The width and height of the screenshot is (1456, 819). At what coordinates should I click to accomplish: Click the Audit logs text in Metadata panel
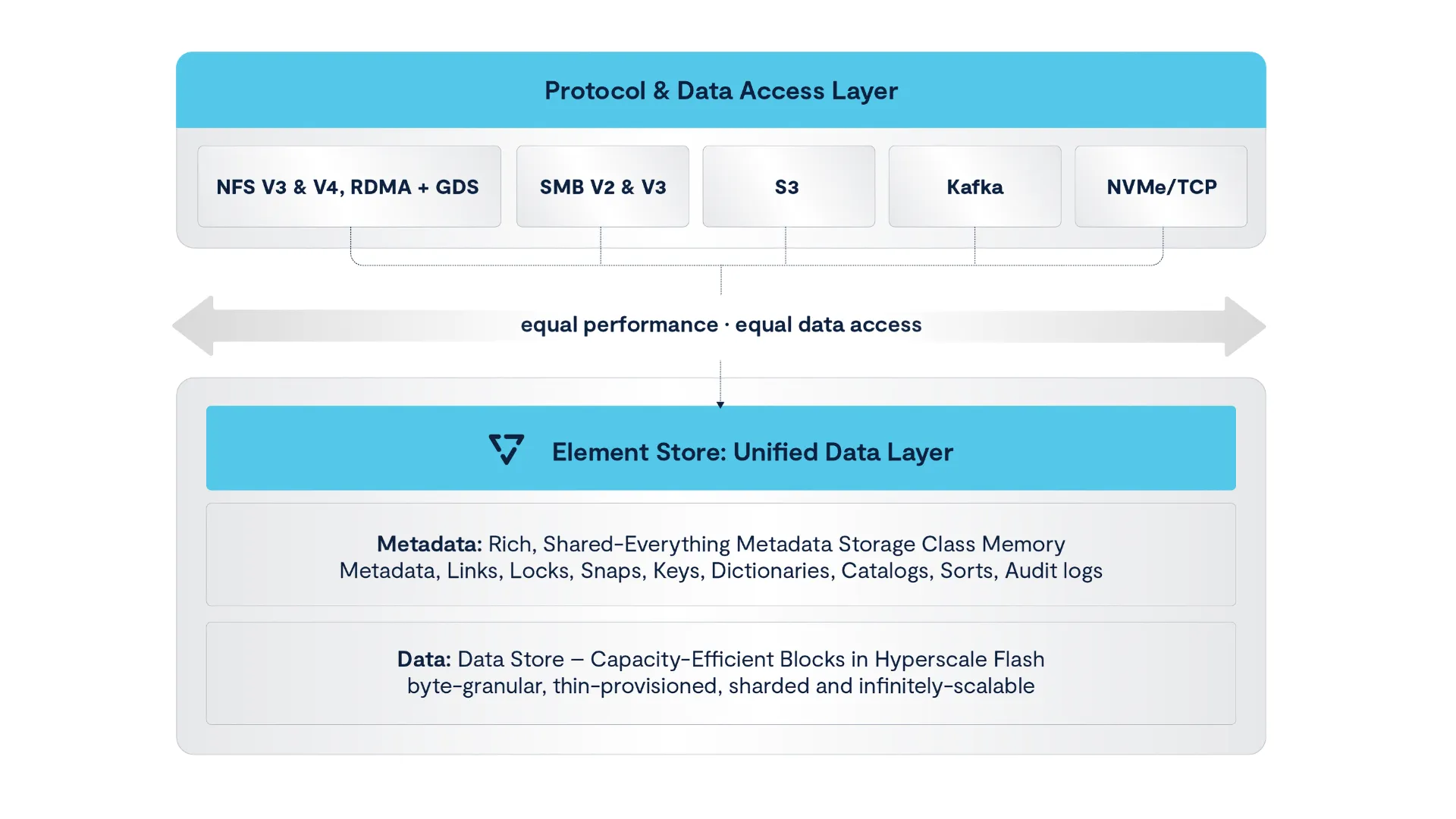tap(1053, 570)
